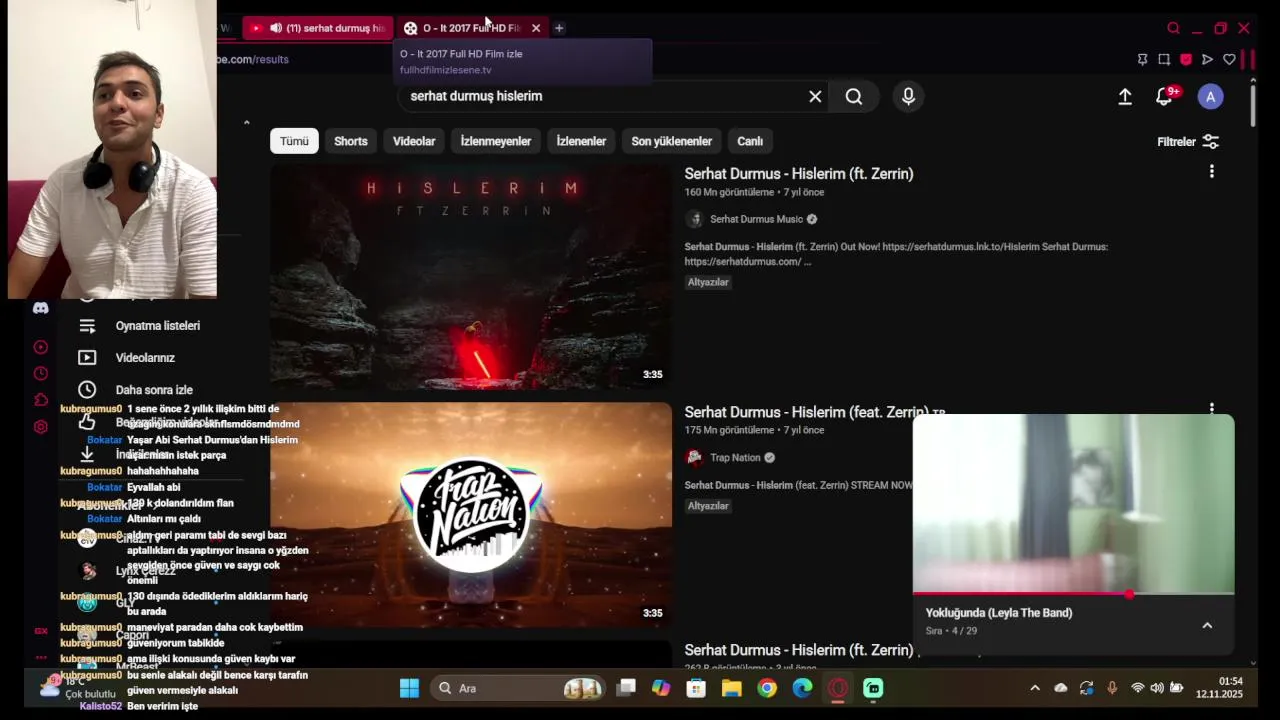Start voice search with the microphone icon
1280x720 pixels.
click(x=908, y=96)
